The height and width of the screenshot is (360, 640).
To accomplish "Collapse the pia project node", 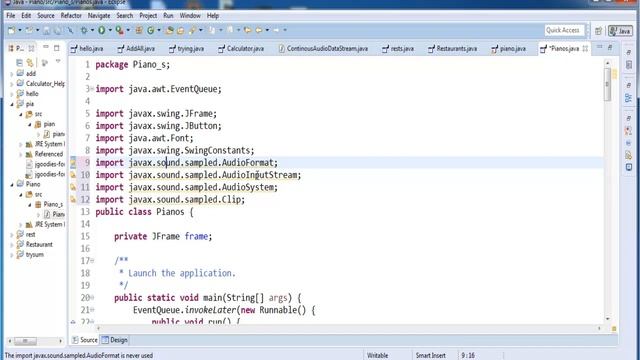I will click(x=11, y=104).
